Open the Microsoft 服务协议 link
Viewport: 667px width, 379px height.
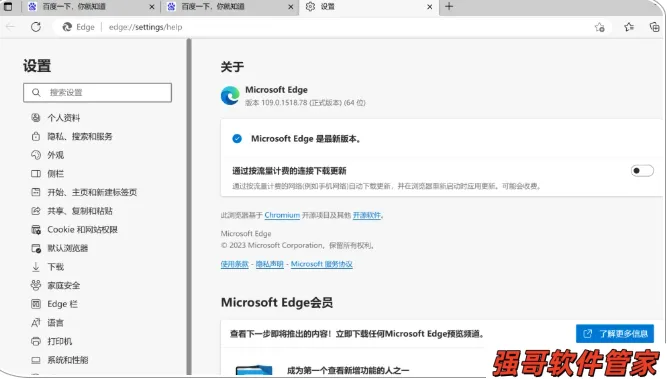[x=322, y=264]
